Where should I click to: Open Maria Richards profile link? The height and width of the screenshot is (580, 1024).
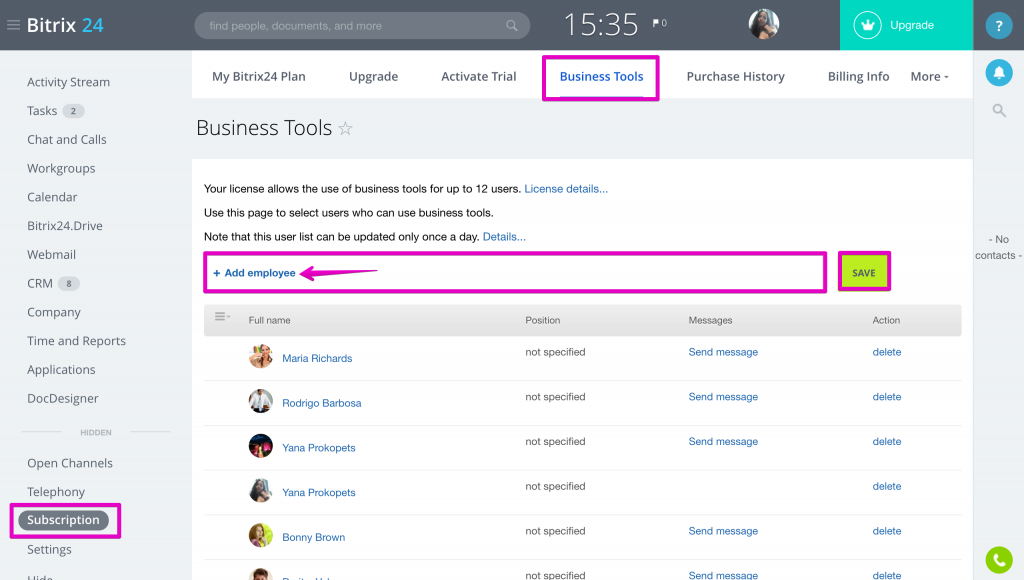pyautogui.click(x=317, y=359)
